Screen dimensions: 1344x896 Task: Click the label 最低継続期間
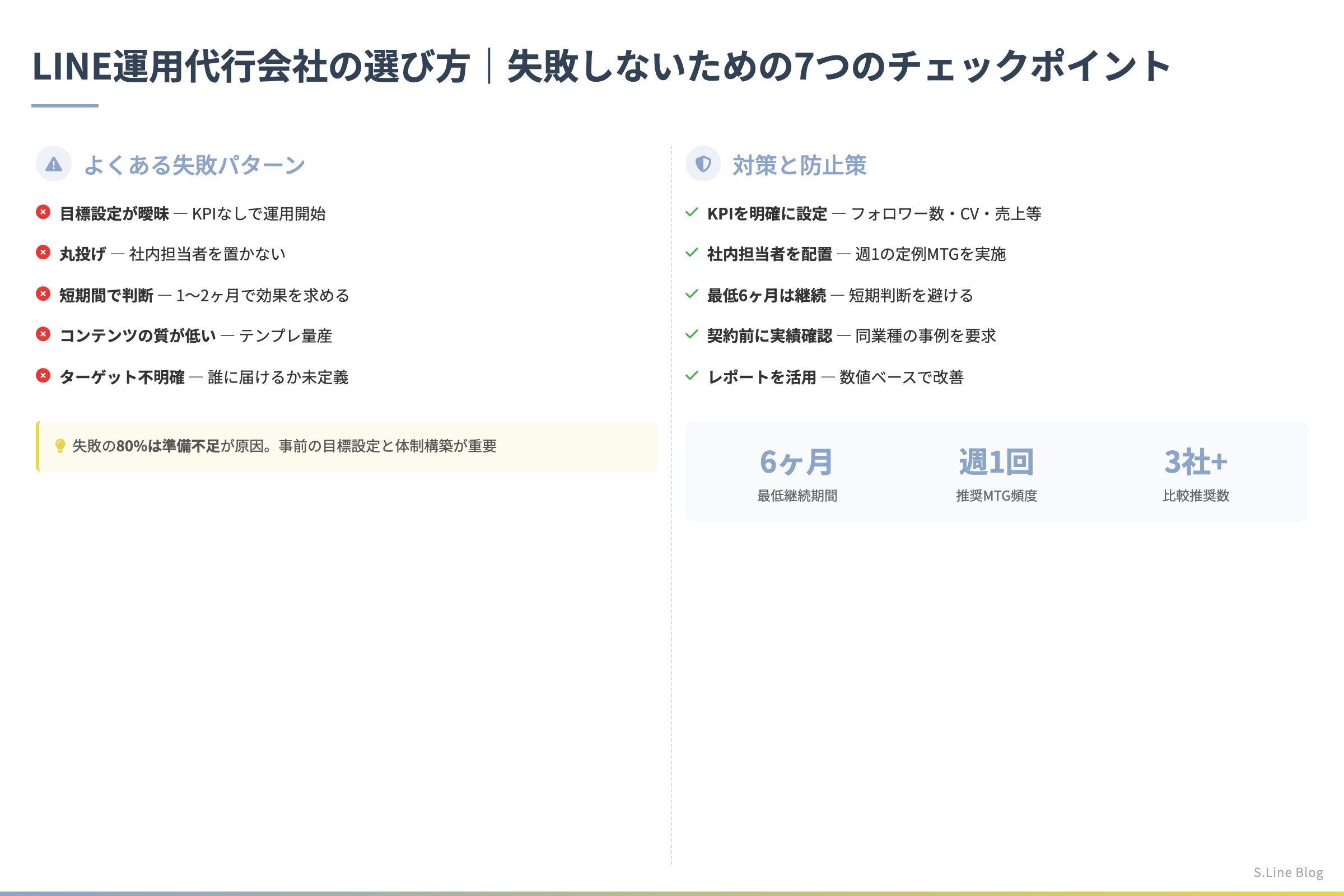click(797, 496)
